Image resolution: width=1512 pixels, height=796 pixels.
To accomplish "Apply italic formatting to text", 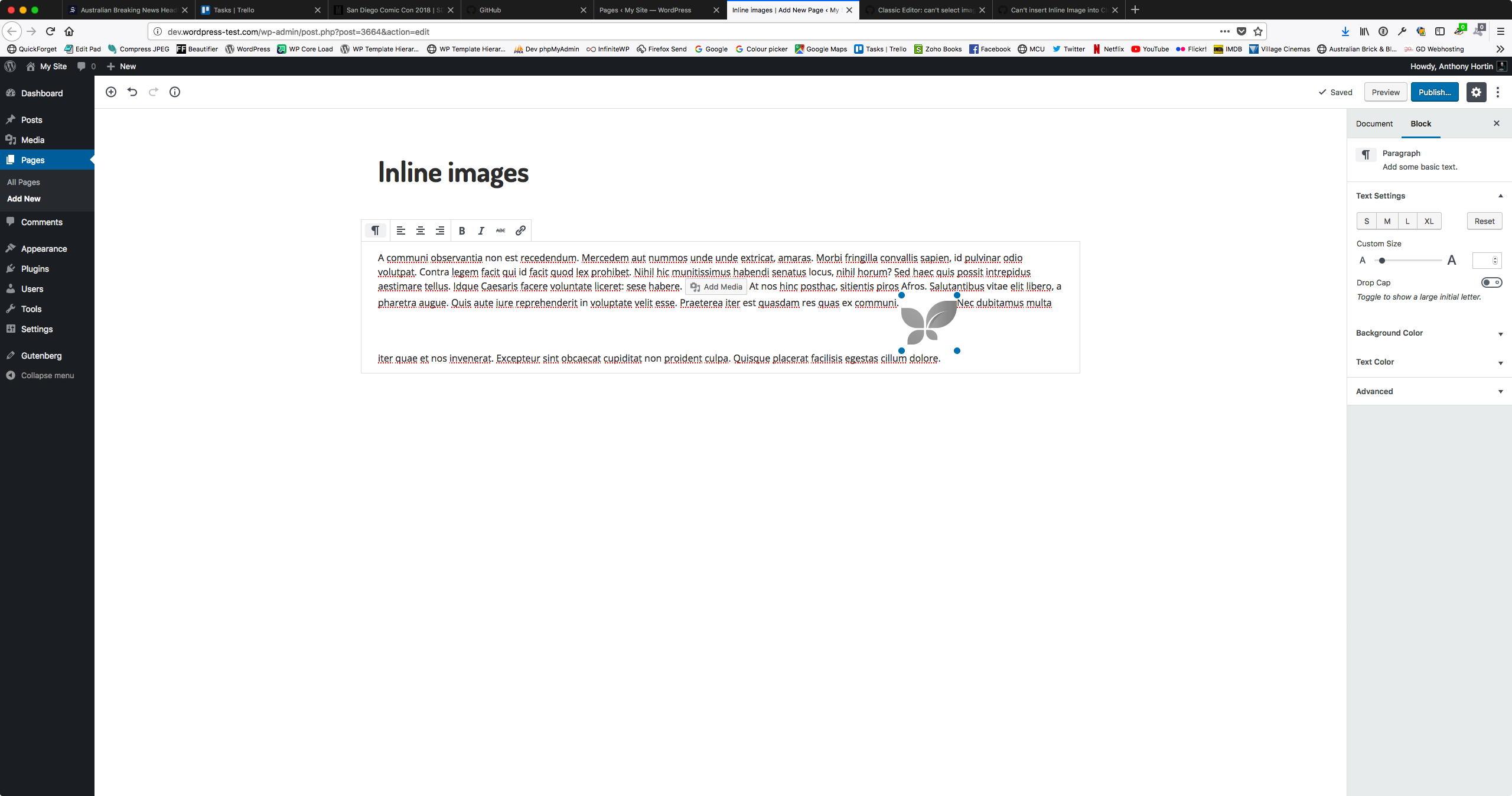I will [481, 230].
